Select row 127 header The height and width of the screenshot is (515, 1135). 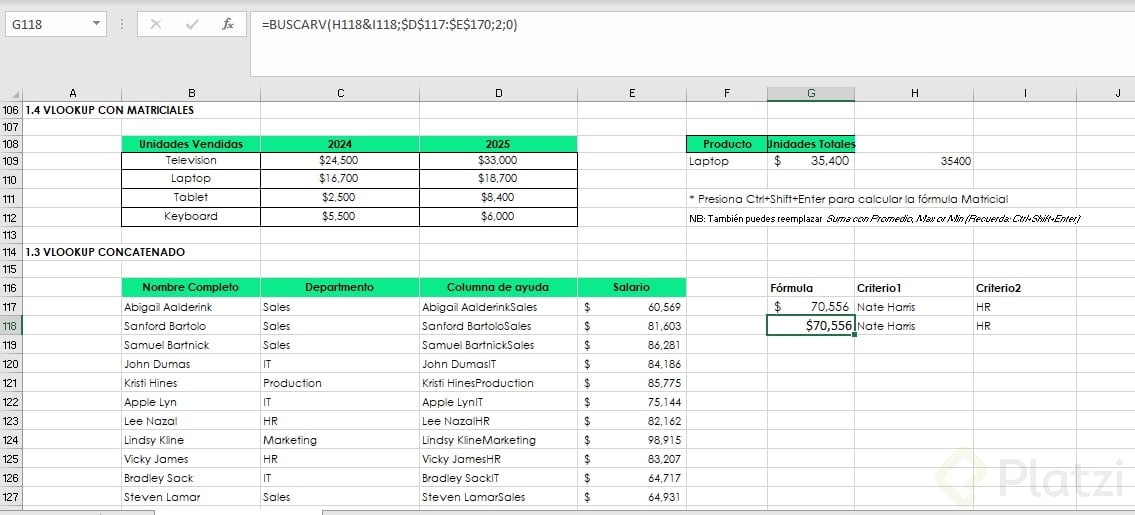tap(11, 497)
